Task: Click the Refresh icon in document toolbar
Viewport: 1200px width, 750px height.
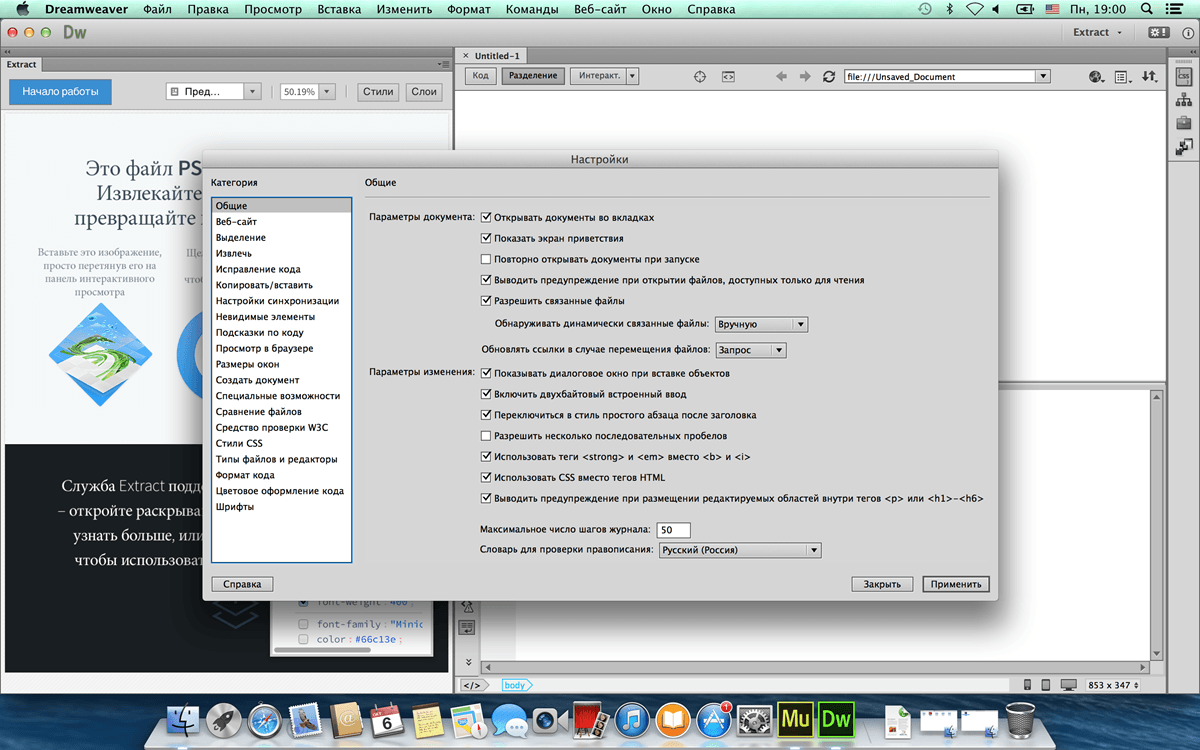Action: point(828,76)
